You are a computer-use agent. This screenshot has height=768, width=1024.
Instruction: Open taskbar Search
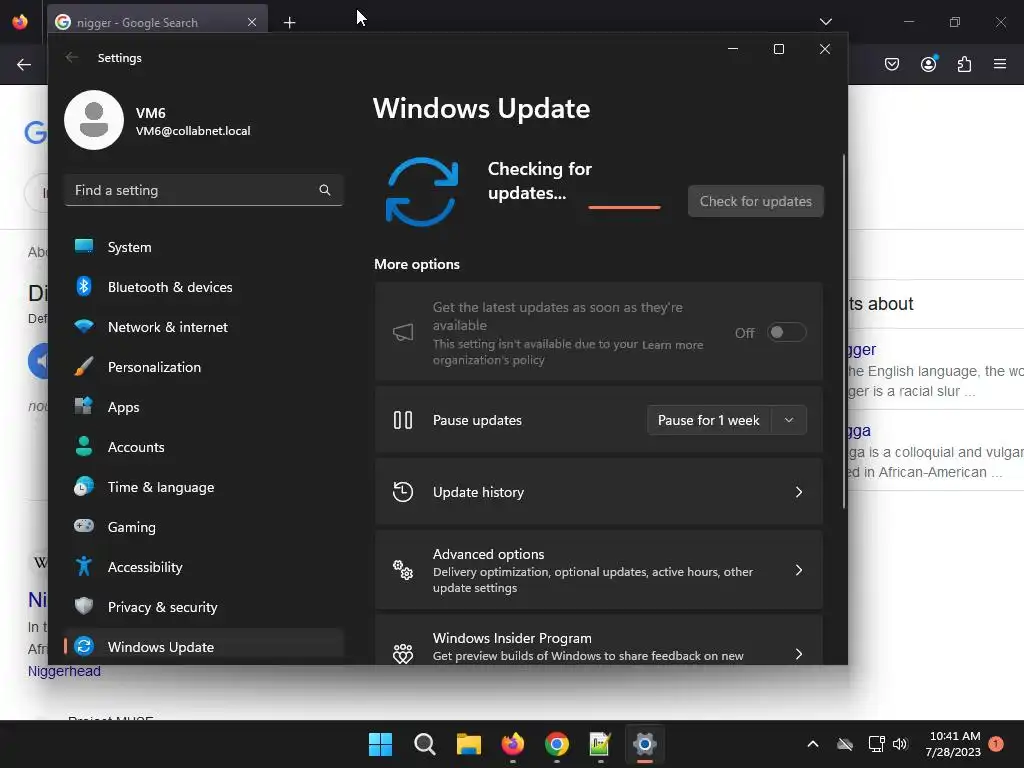click(424, 744)
